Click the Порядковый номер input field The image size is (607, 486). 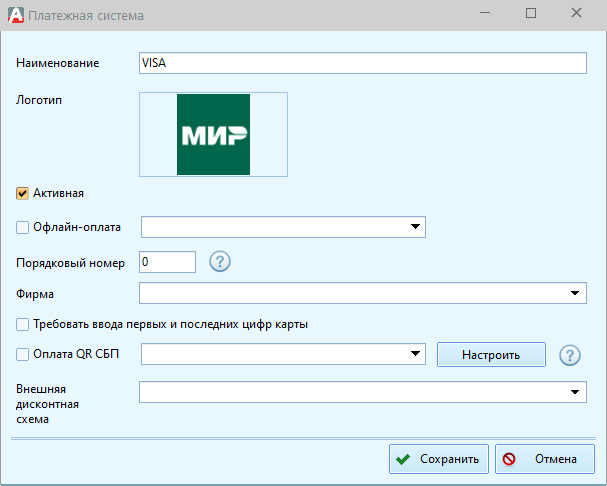coord(167,262)
